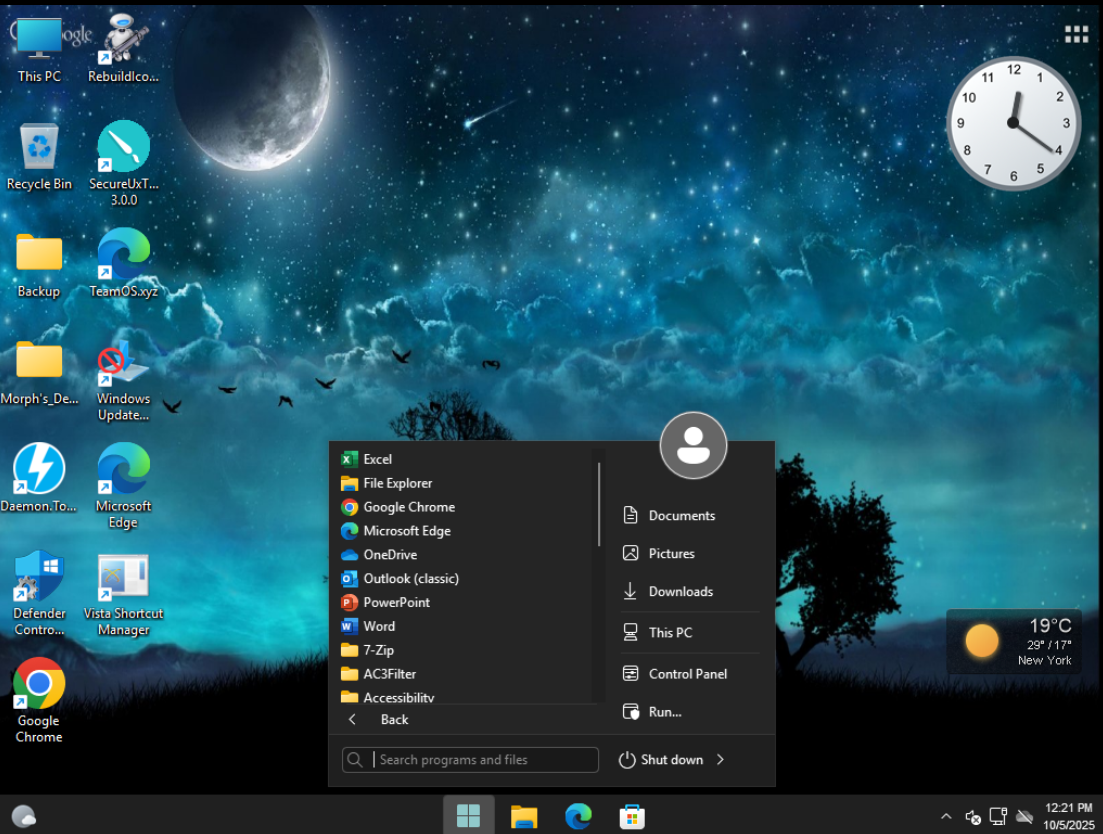Open Downloads from the right pane
The image size is (1103, 834).
pos(680,592)
